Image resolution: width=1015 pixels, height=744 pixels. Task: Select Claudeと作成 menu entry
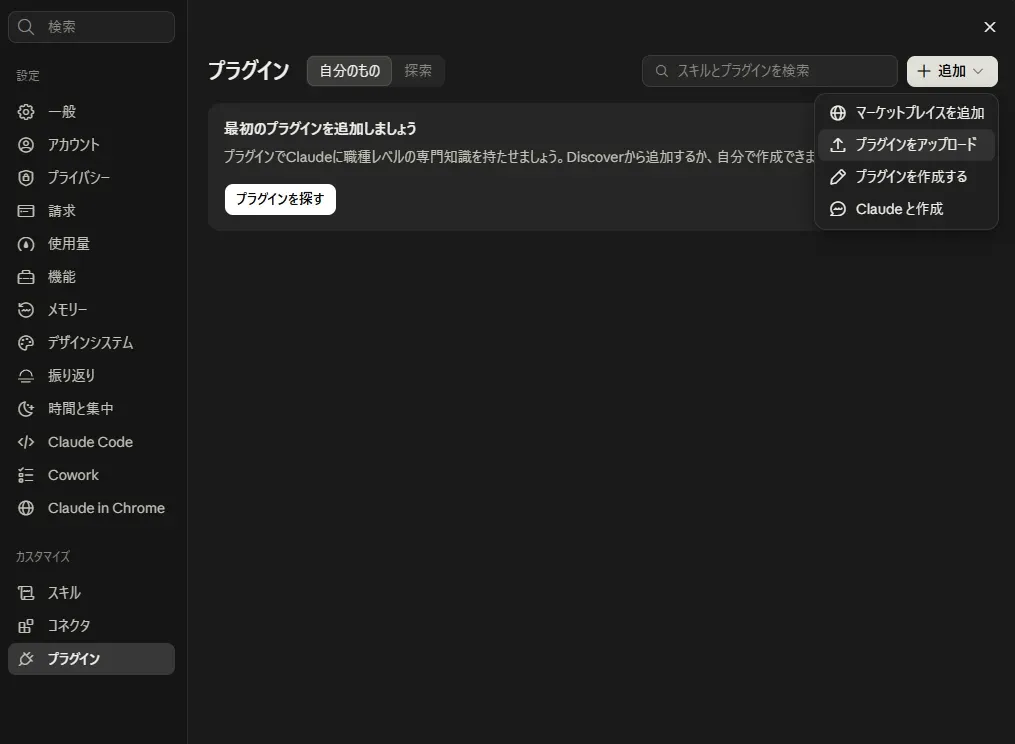click(906, 209)
